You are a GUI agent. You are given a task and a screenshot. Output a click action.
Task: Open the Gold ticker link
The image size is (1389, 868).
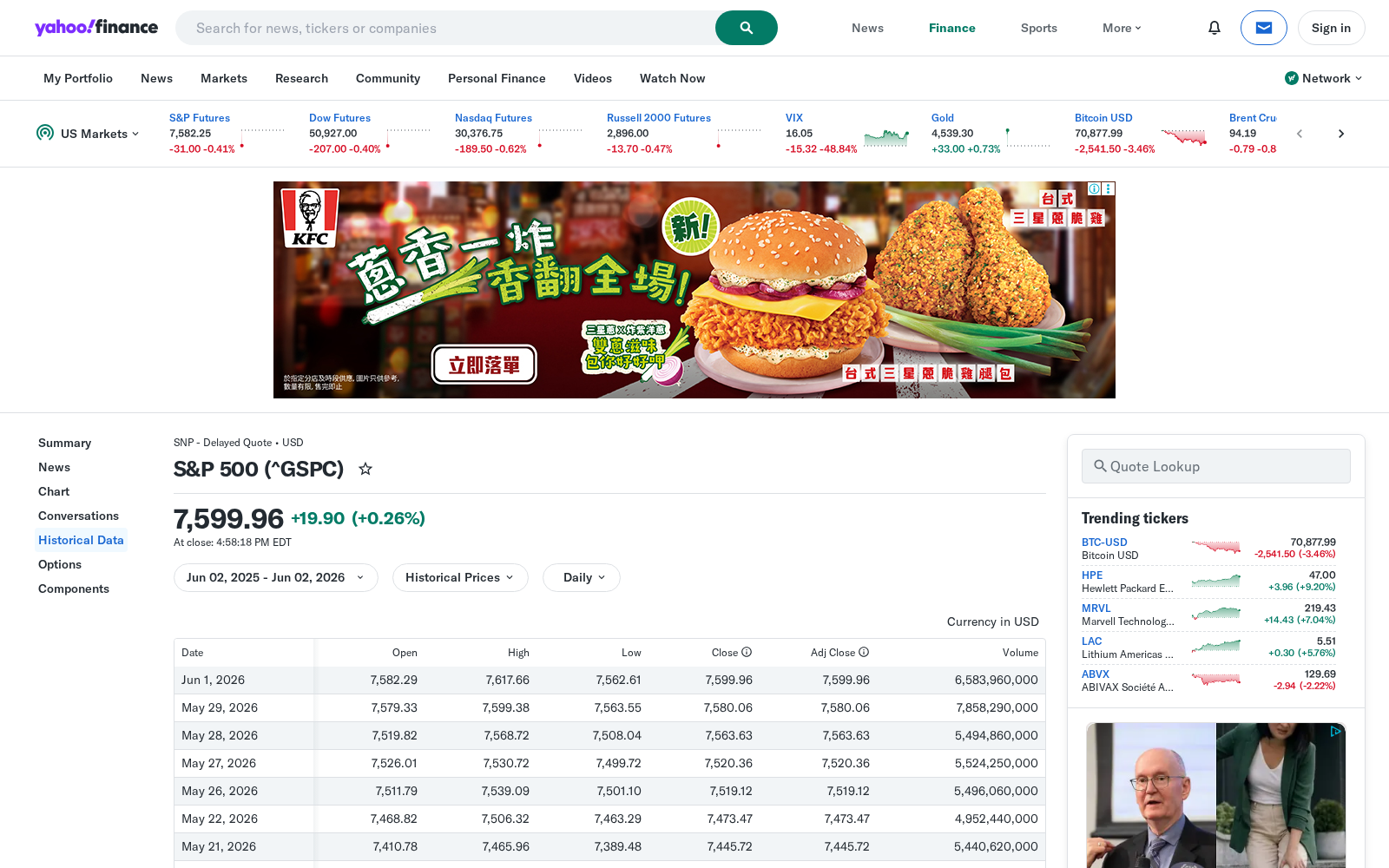coord(943,118)
